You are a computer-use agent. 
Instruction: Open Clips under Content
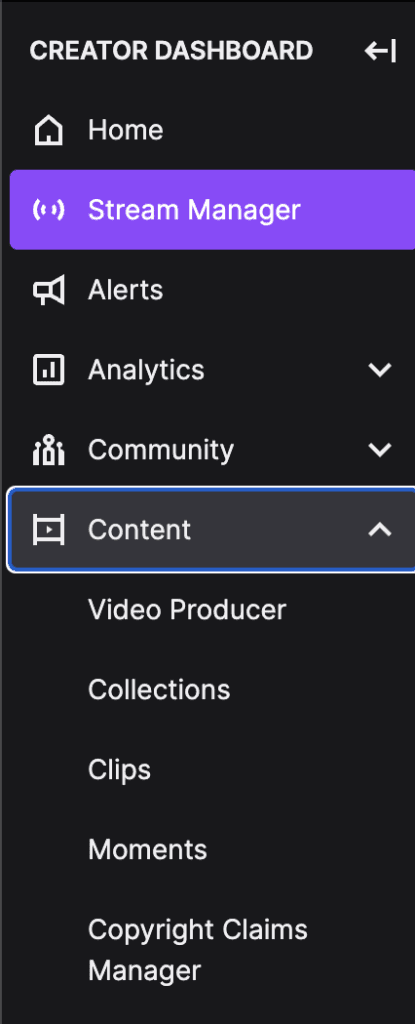[x=120, y=770]
